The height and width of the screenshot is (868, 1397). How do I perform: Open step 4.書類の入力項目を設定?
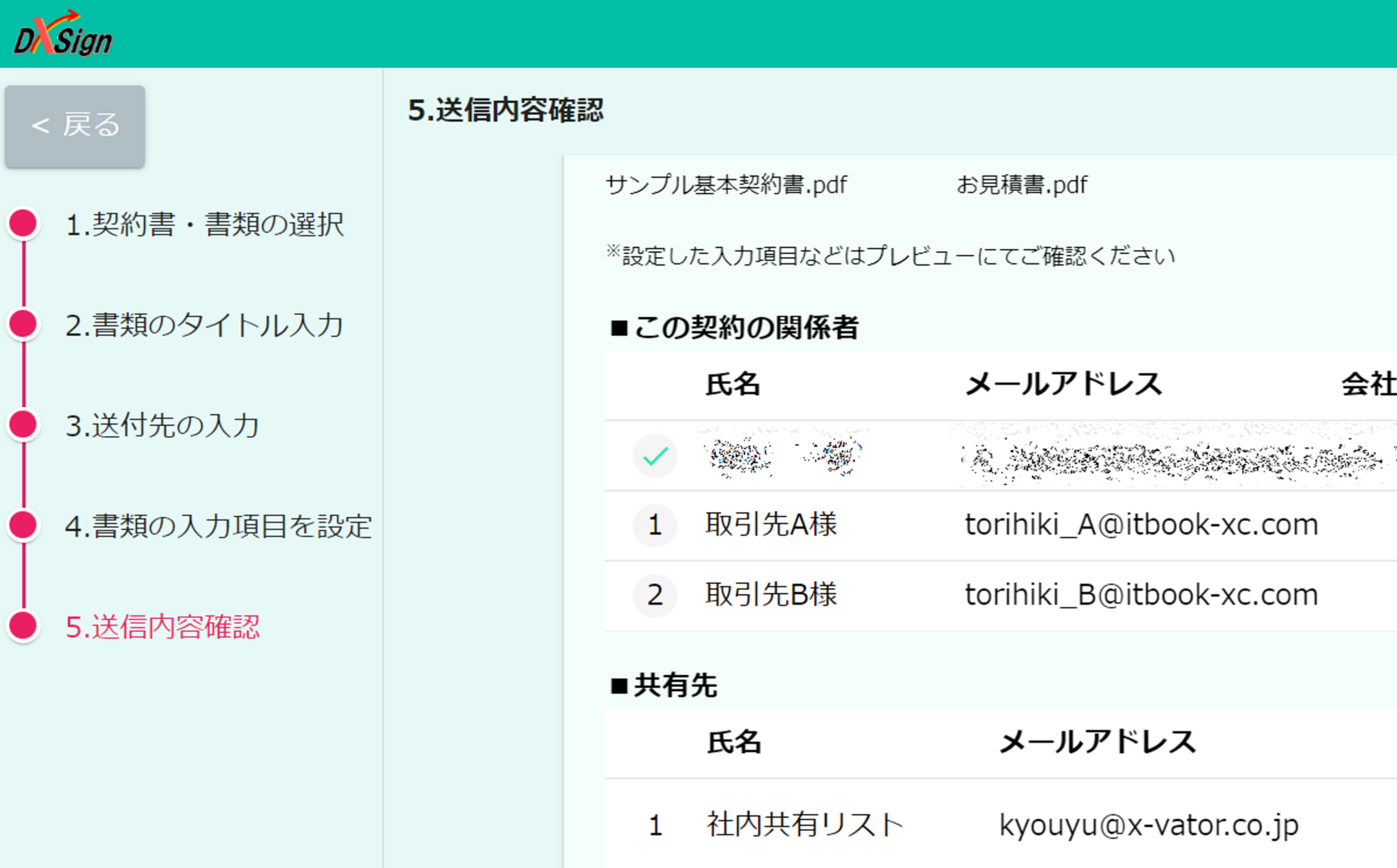[x=218, y=526]
